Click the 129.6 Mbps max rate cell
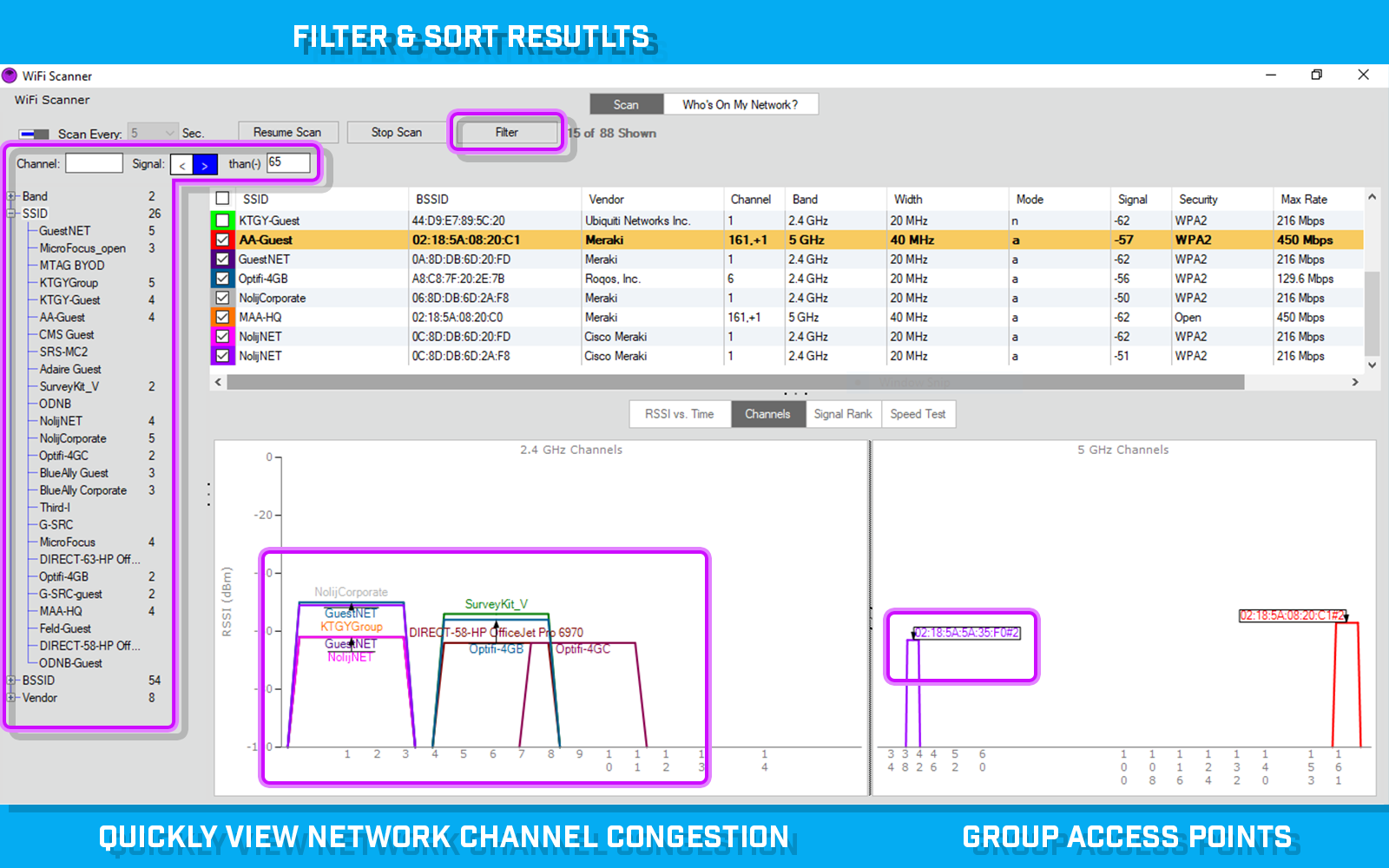The image size is (1389, 868). (1306, 279)
